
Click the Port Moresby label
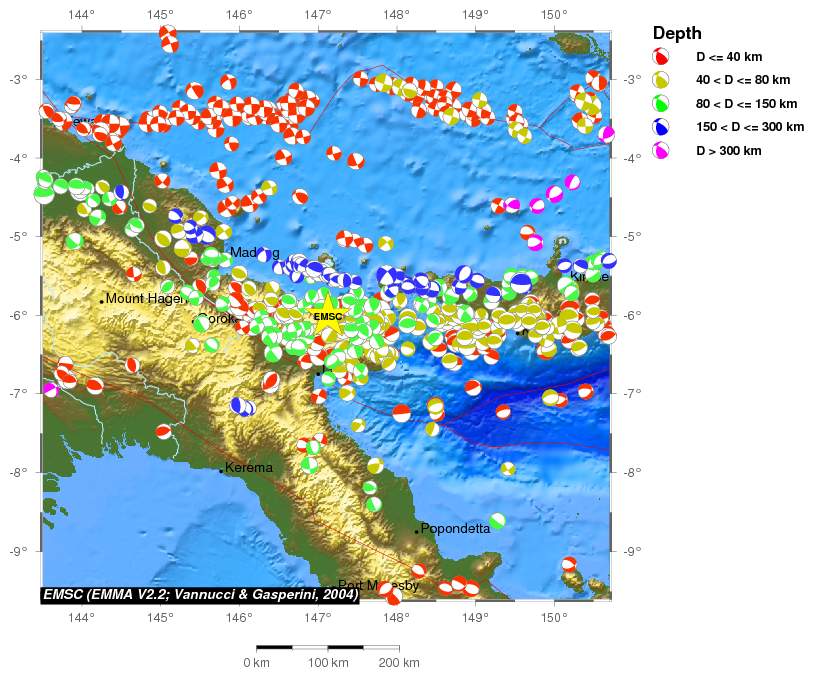[x=370, y=585]
